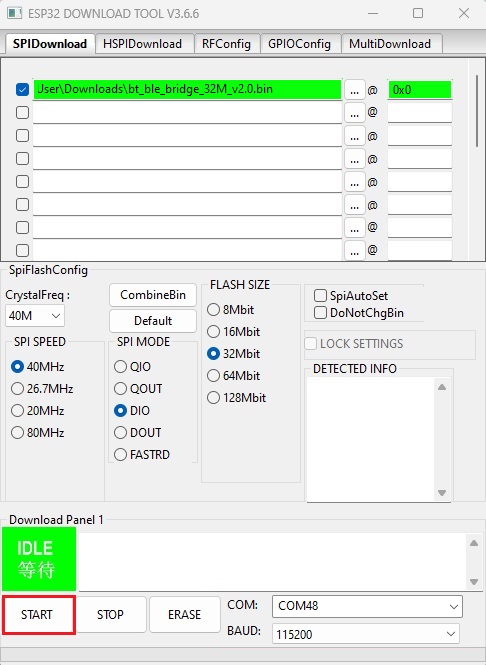Set flash size to 8Mbit

(230, 310)
